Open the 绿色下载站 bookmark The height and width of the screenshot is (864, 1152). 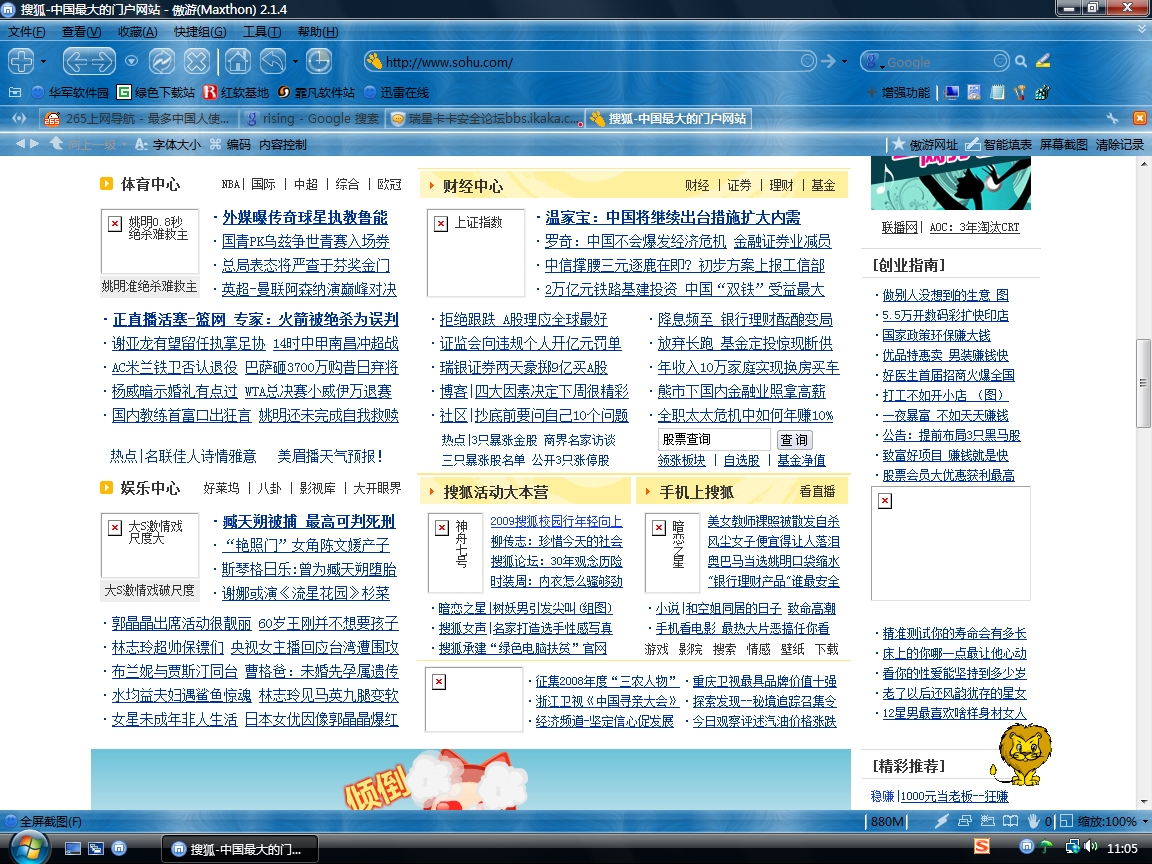156,92
